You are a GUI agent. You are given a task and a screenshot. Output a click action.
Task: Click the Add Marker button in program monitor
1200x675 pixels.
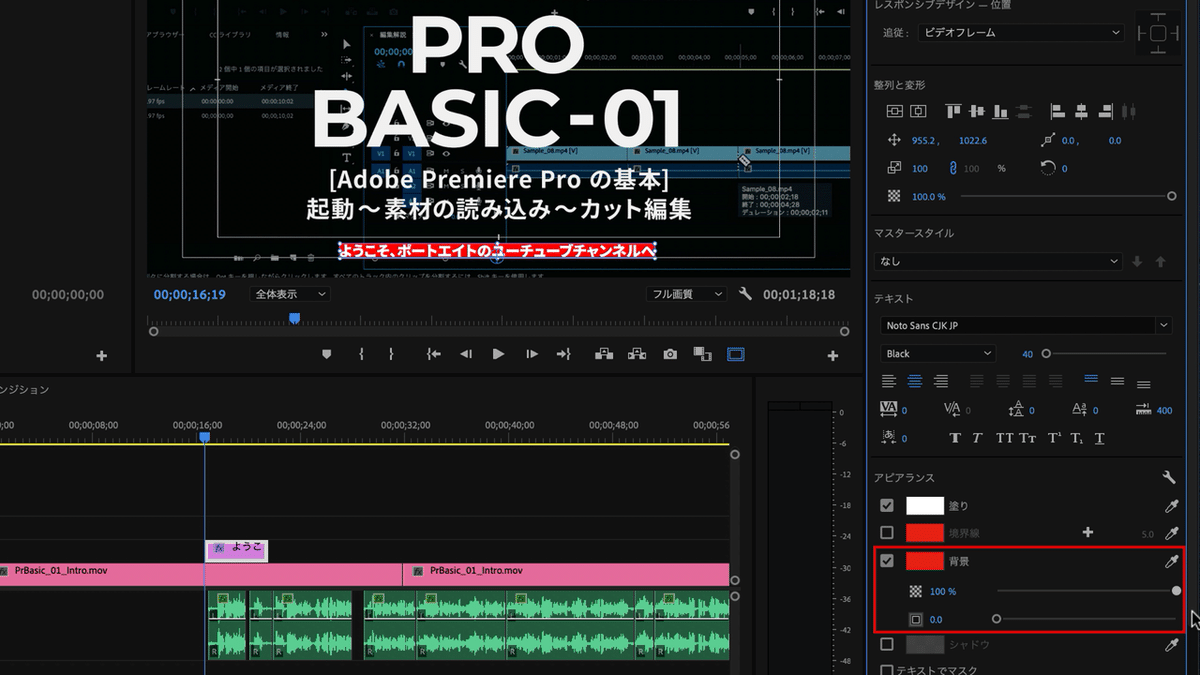[326, 354]
